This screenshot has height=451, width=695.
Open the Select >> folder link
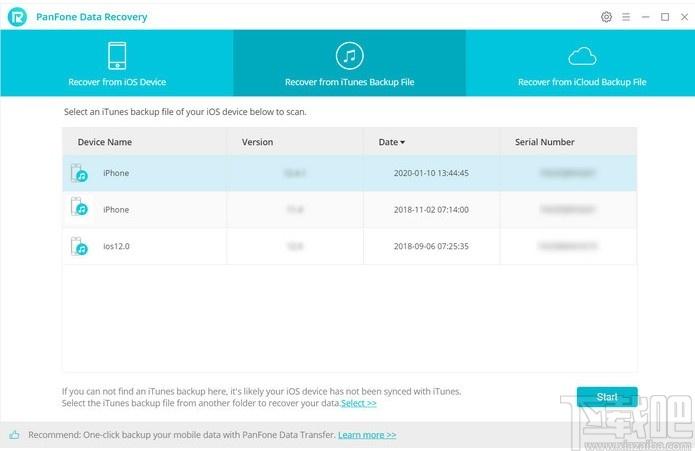point(359,403)
